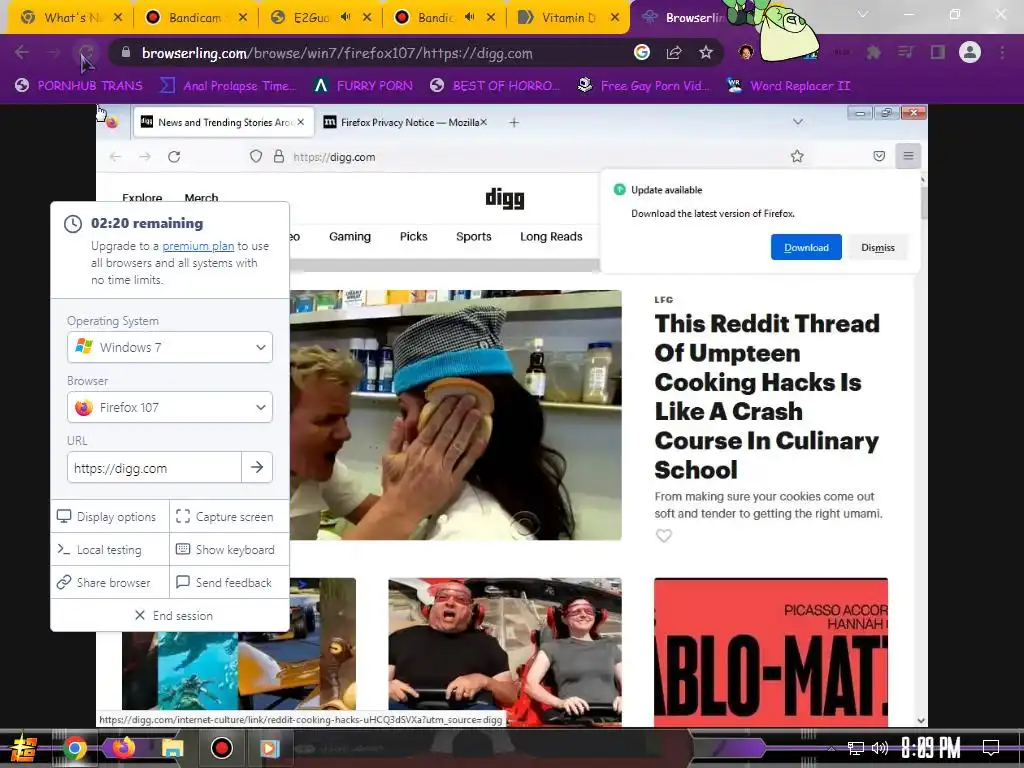Switch to Vitamin D Chrome tab
1024x768 pixels.
click(x=567, y=18)
